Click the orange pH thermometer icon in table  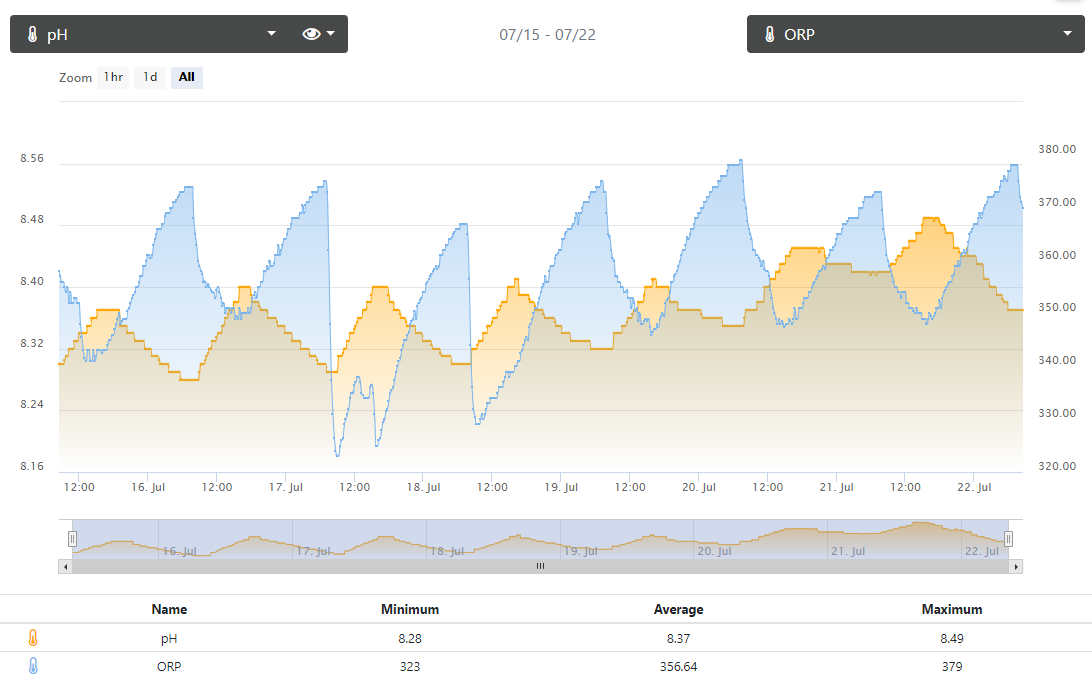click(x=33, y=638)
